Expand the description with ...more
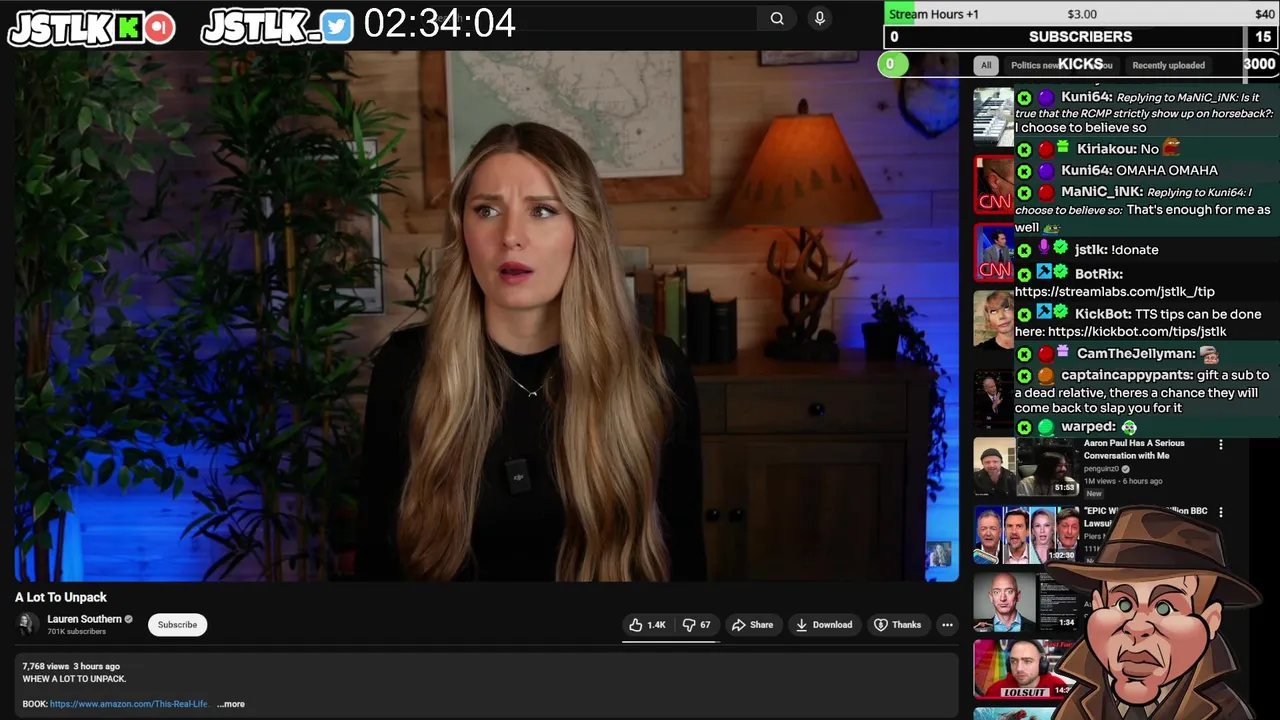 pos(231,704)
